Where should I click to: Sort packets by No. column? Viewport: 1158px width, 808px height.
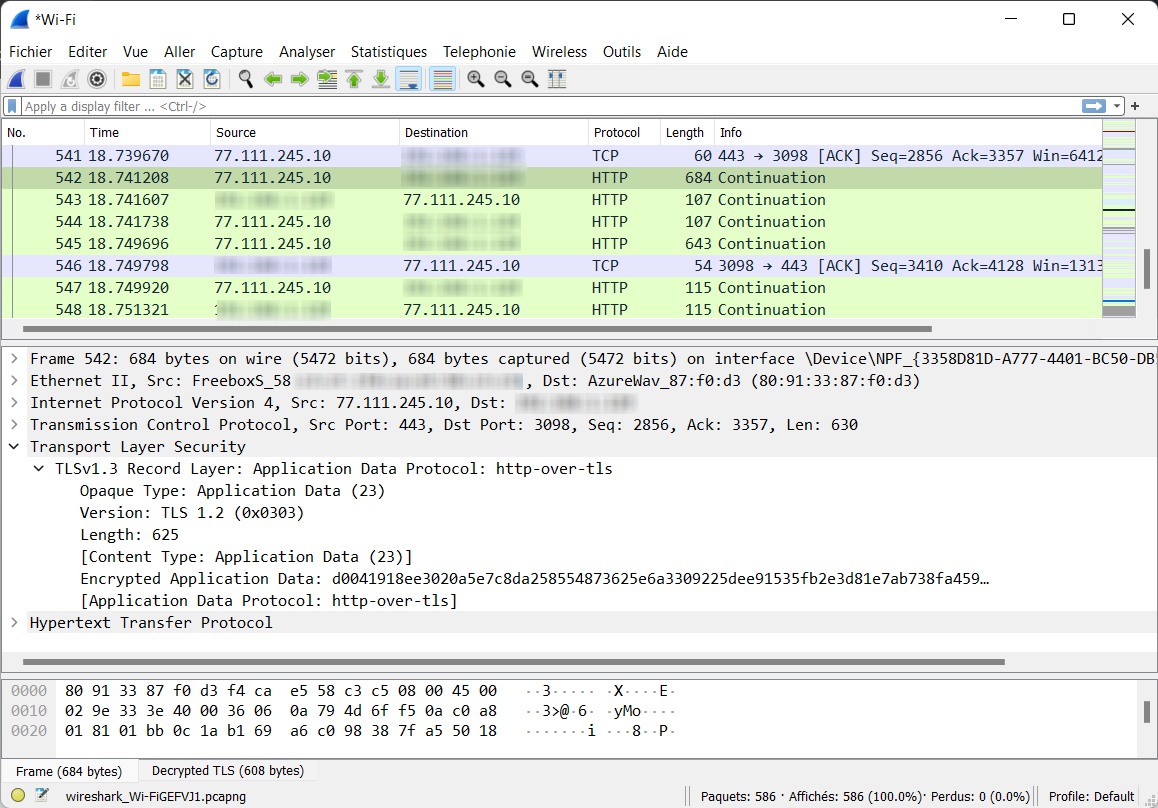tap(43, 133)
